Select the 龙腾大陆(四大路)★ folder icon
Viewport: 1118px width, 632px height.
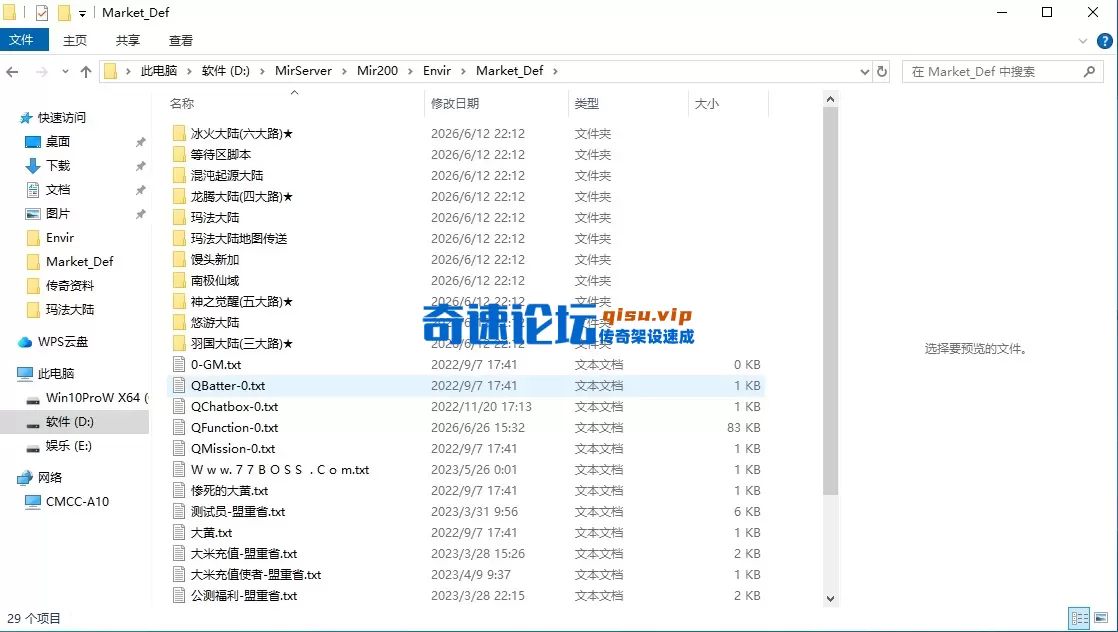tap(179, 196)
